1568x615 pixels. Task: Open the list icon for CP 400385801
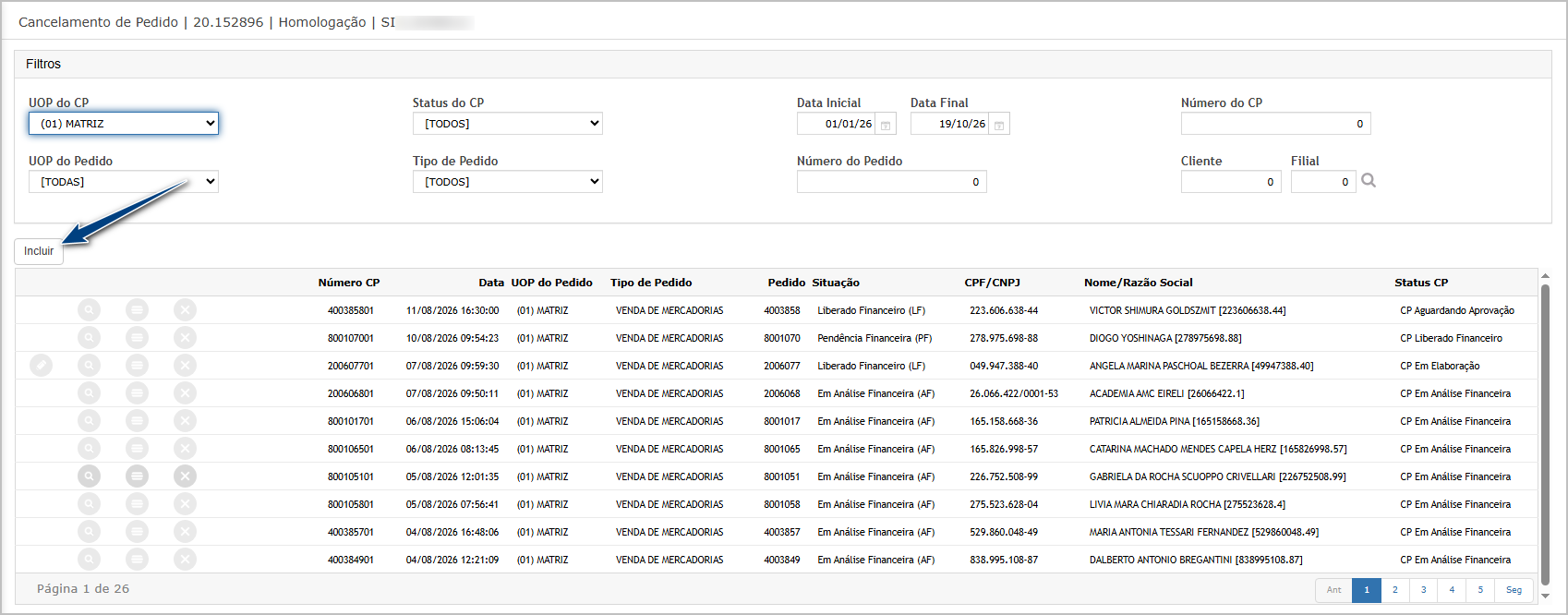point(137,310)
